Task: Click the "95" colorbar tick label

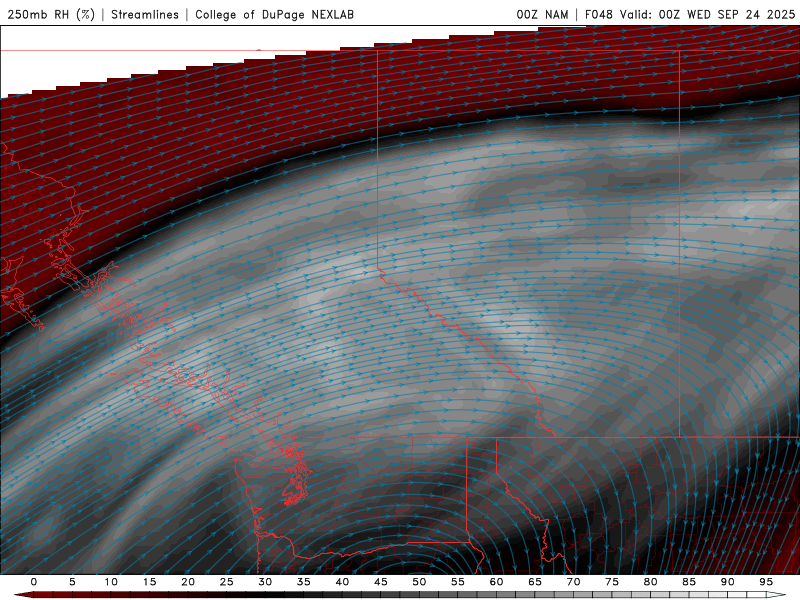Action: coord(766,582)
